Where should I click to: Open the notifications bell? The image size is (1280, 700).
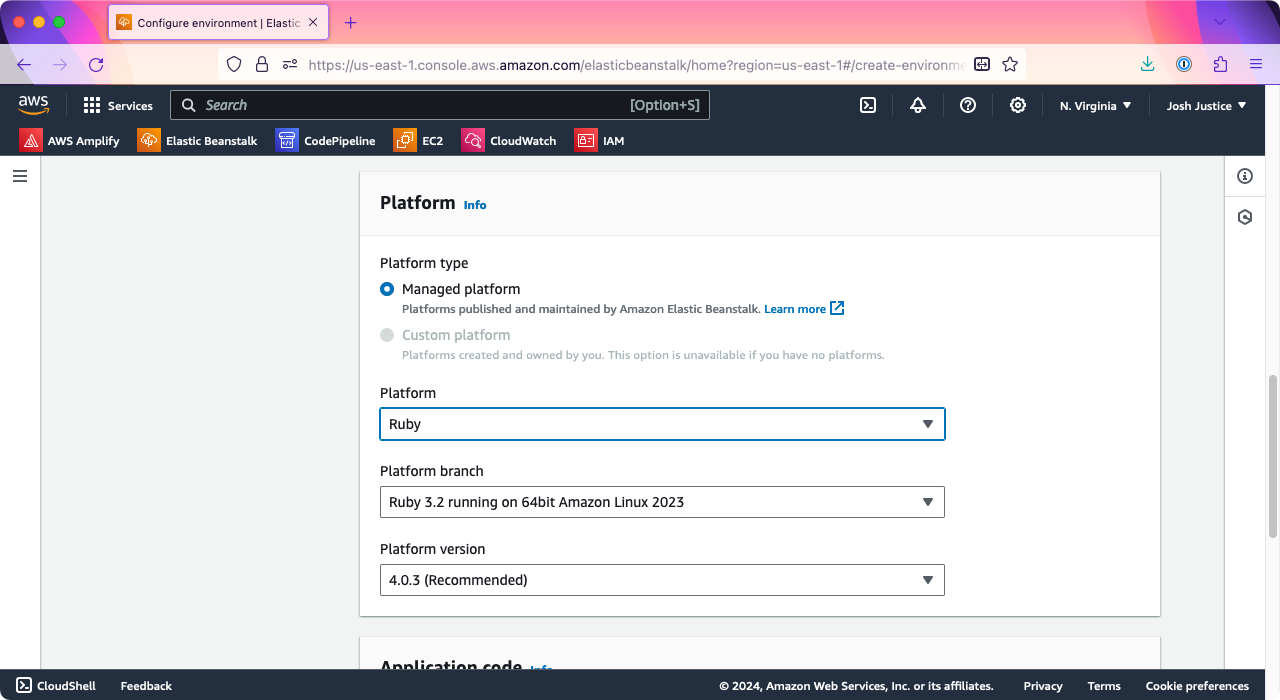(918, 105)
